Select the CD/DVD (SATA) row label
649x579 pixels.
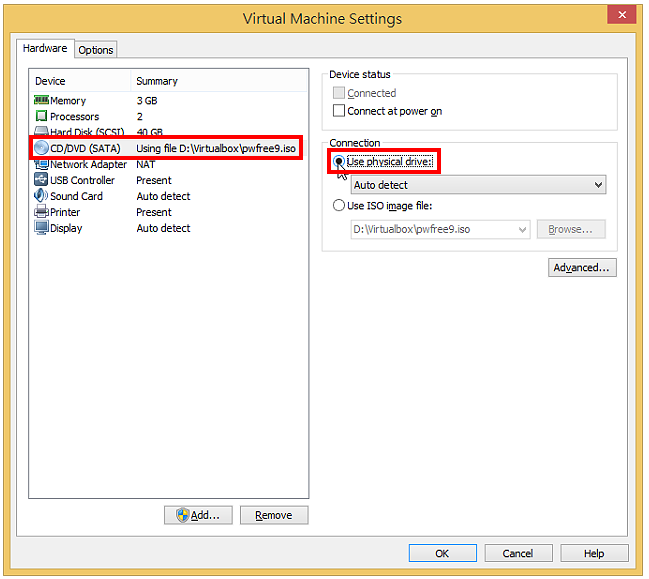coord(85,149)
